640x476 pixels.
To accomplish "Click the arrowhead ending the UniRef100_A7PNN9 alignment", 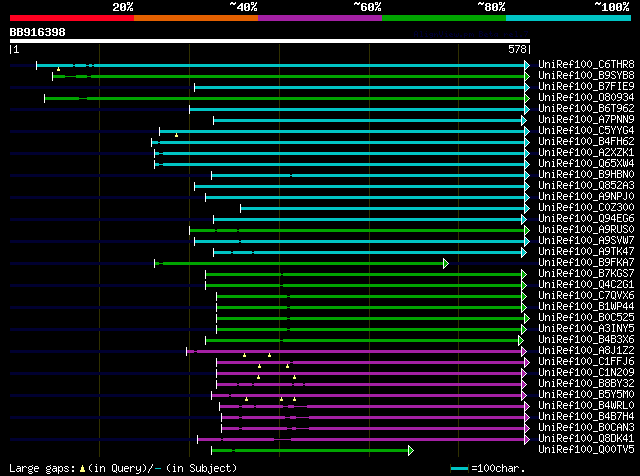I will tap(524, 120).
